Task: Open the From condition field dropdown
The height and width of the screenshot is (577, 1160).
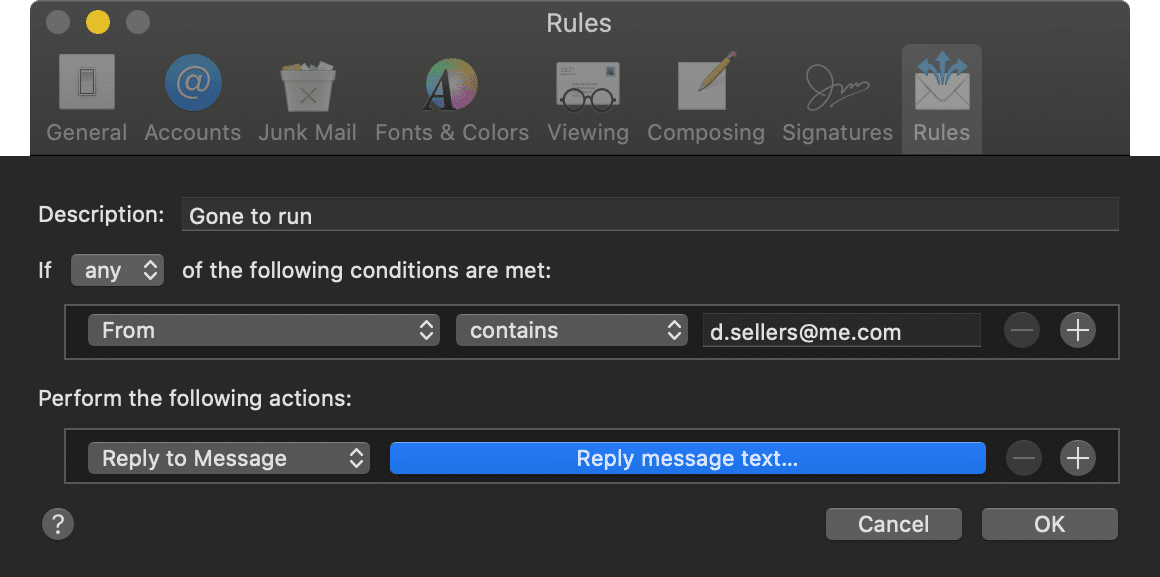Action: (263, 330)
